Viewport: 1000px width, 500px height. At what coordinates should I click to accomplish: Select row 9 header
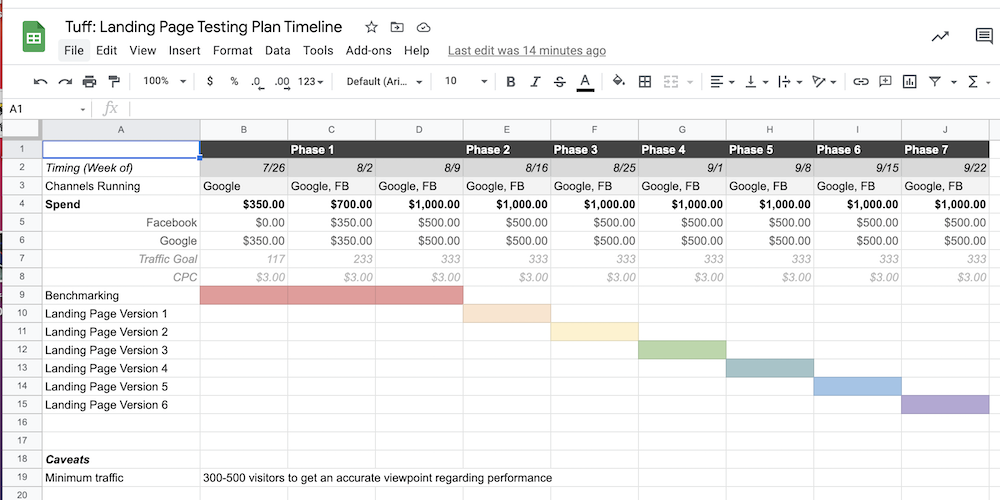22,295
